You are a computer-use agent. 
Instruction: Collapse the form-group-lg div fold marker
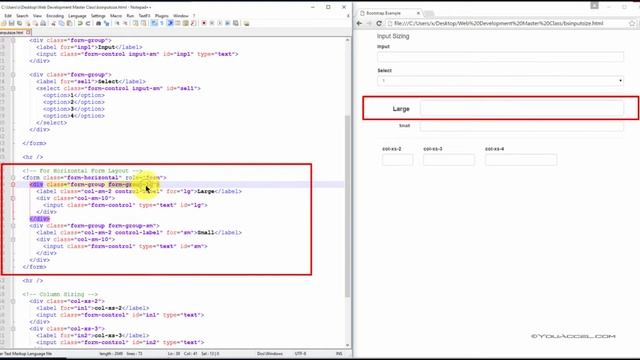13,184
